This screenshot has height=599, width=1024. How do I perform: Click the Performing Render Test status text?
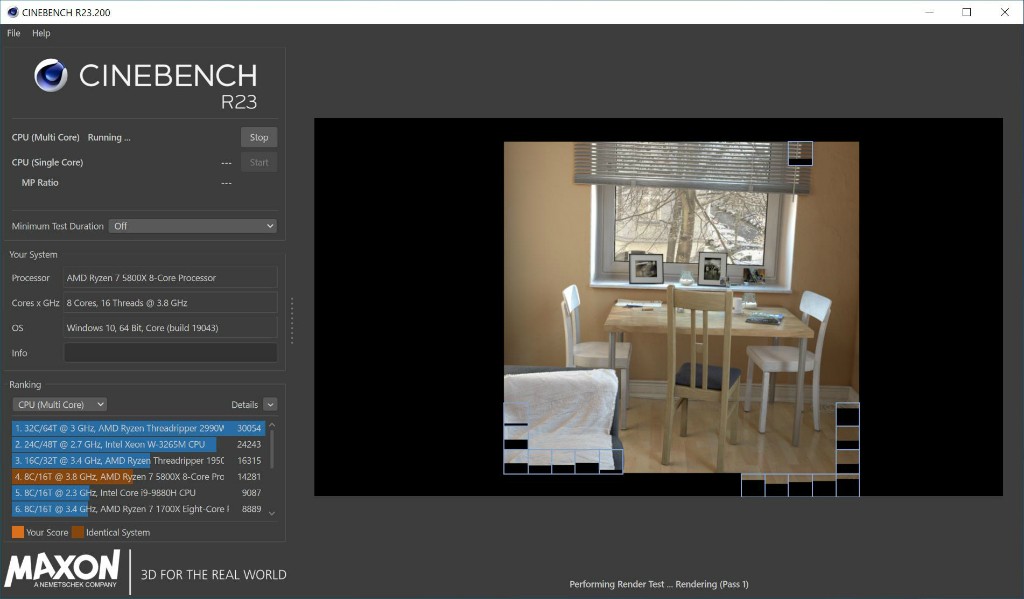pyautogui.click(x=659, y=584)
